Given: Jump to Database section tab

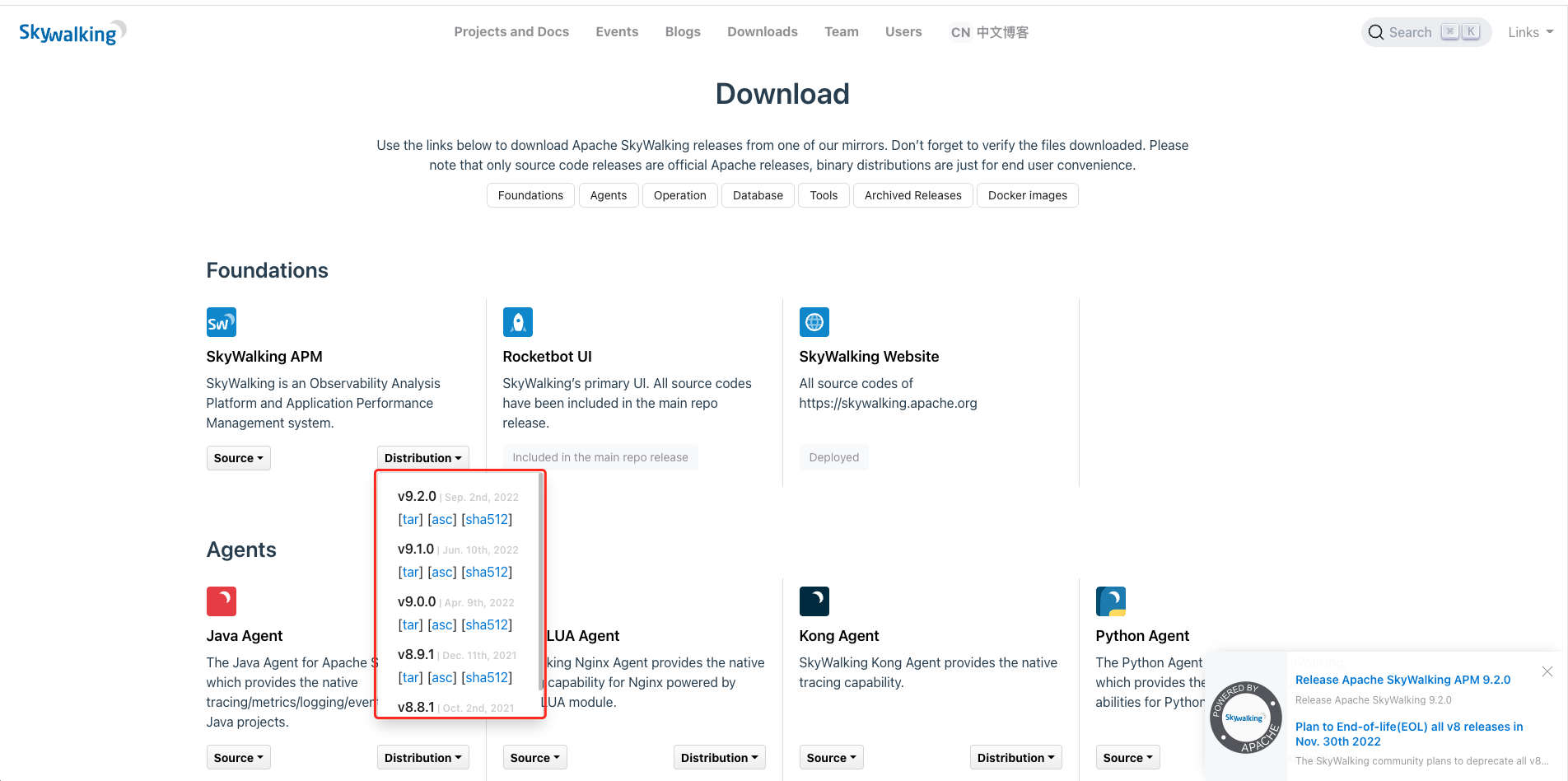Looking at the screenshot, I should [x=758, y=195].
